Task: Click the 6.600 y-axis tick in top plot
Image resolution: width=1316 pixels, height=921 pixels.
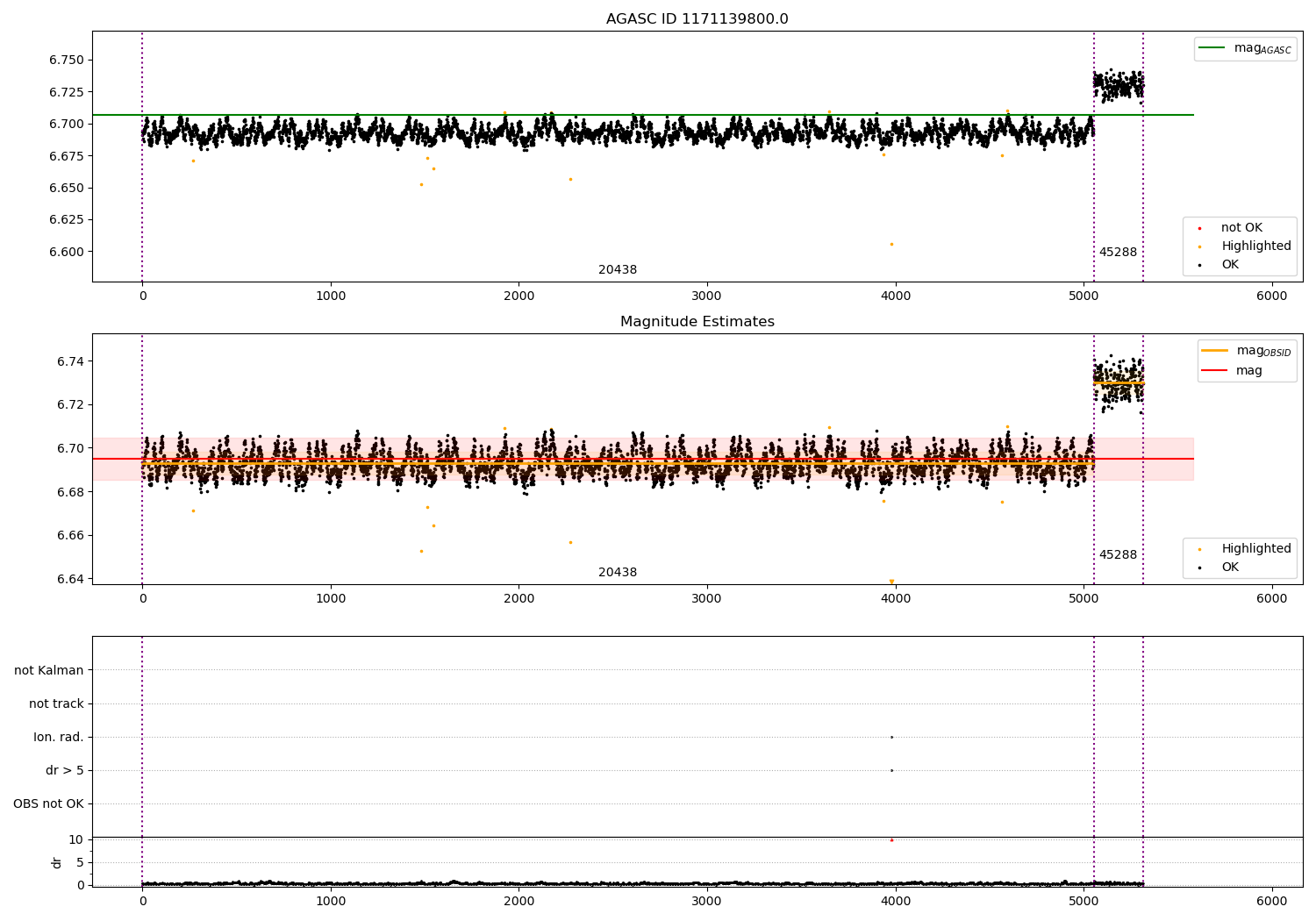Action: (x=67, y=252)
